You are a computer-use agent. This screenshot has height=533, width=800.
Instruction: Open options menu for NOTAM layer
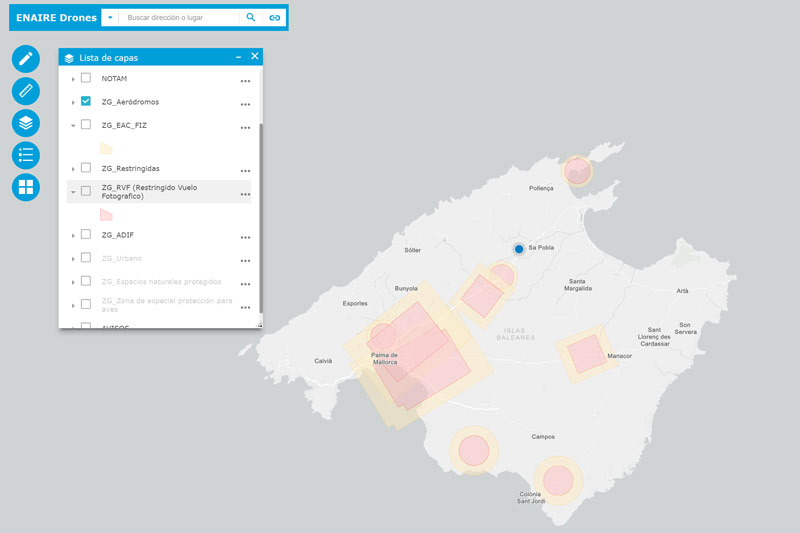point(245,81)
